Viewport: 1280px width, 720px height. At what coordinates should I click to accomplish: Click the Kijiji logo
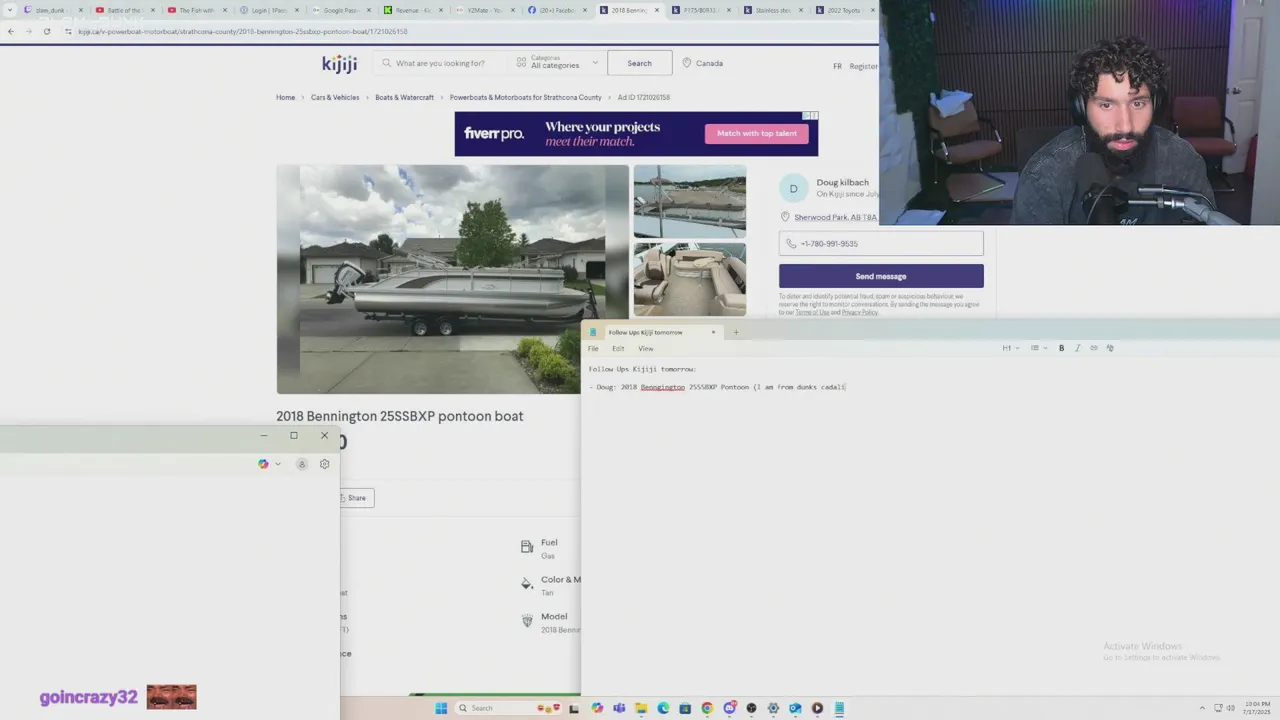click(x=339, y=64)
